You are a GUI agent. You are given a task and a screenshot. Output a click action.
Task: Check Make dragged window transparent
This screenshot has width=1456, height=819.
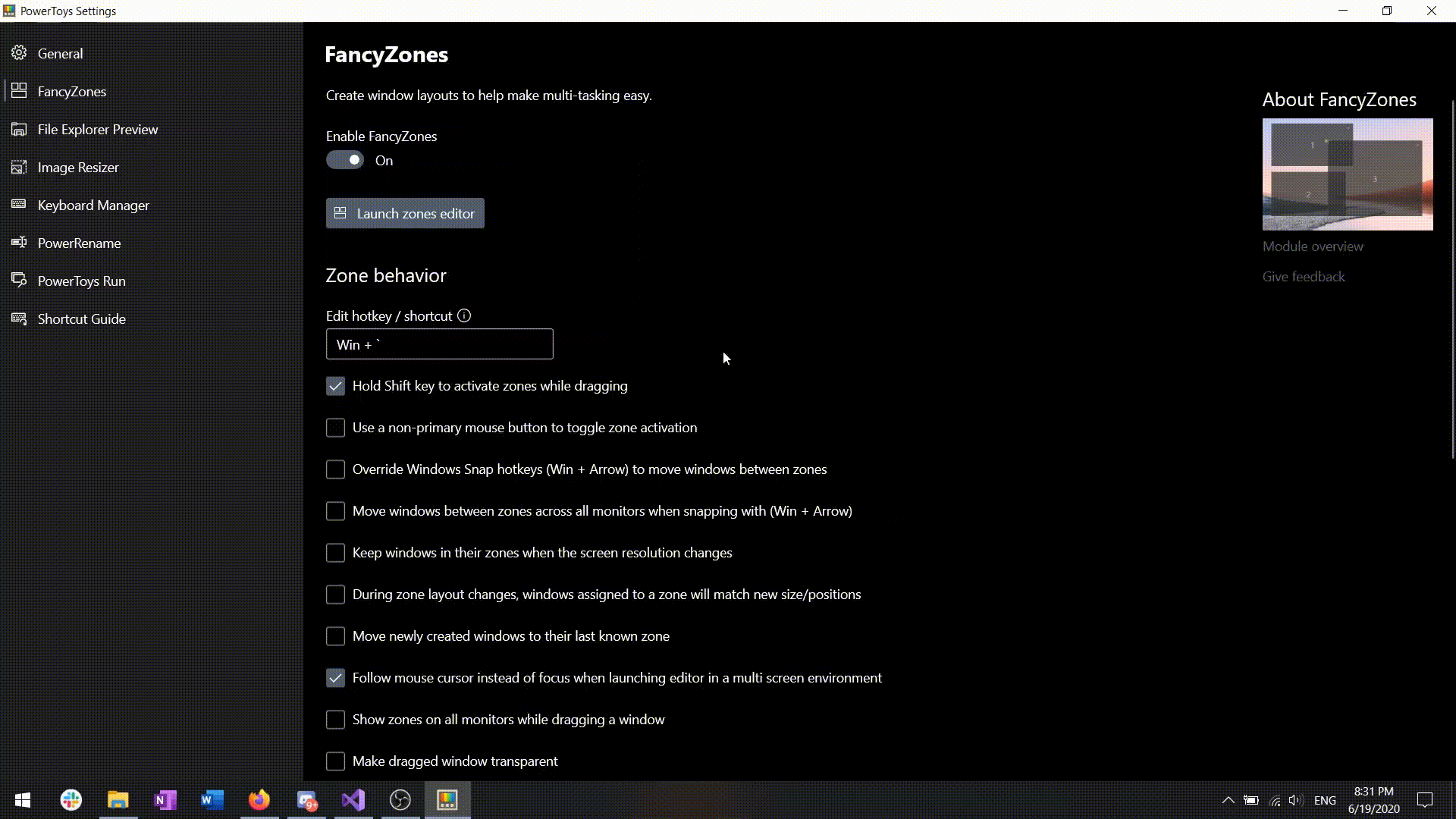[x=335, y=761]
